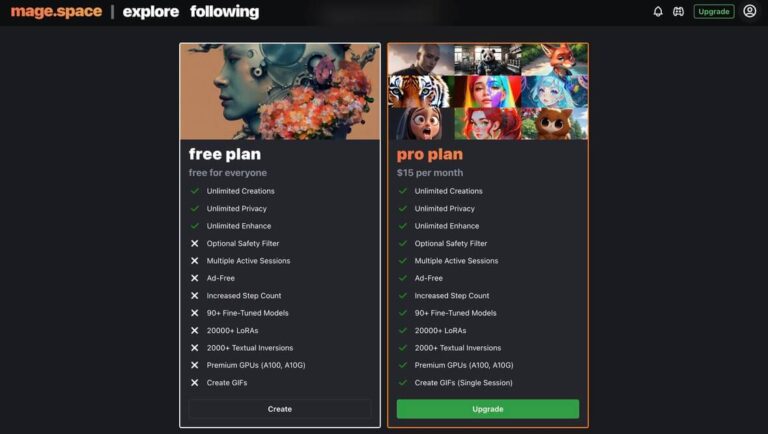The image size is (768, 434).
Task: Click the fox thumbnail in pro plan collage
Action: pos(554,59)
